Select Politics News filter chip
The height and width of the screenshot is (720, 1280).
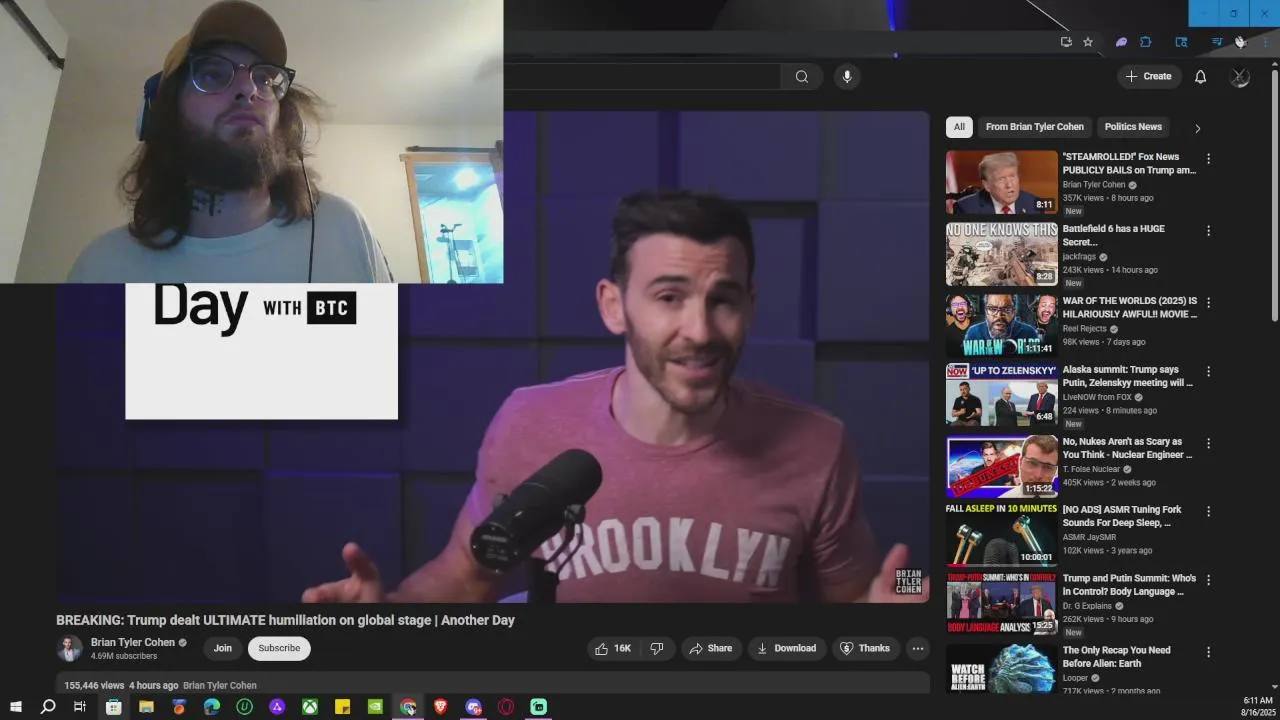(x=1133, y=127)
